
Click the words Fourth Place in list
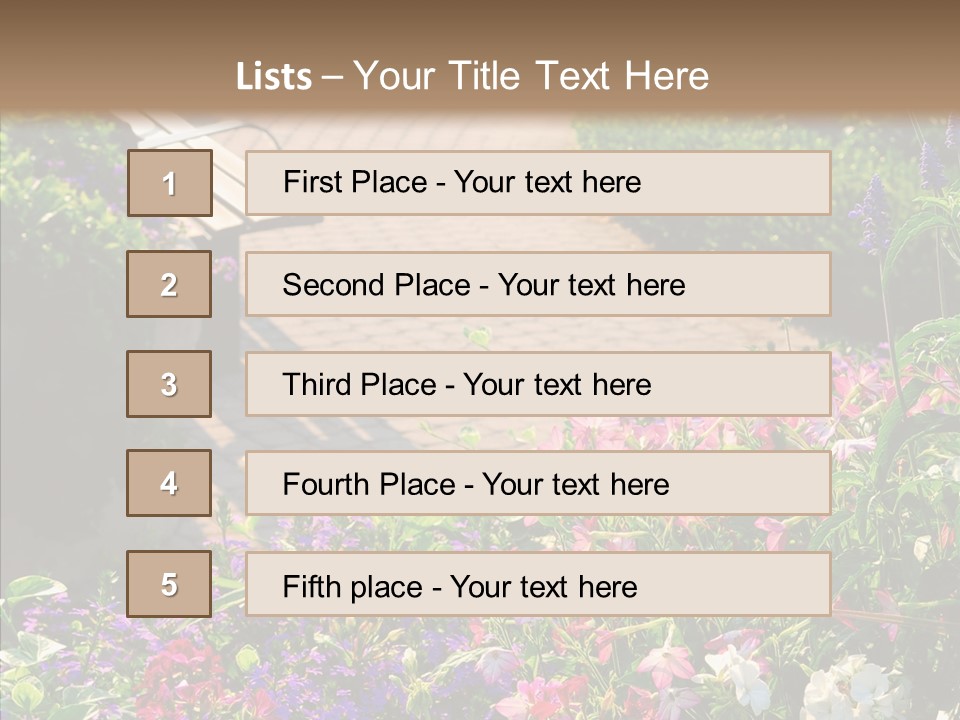click(x=368, y=485)
